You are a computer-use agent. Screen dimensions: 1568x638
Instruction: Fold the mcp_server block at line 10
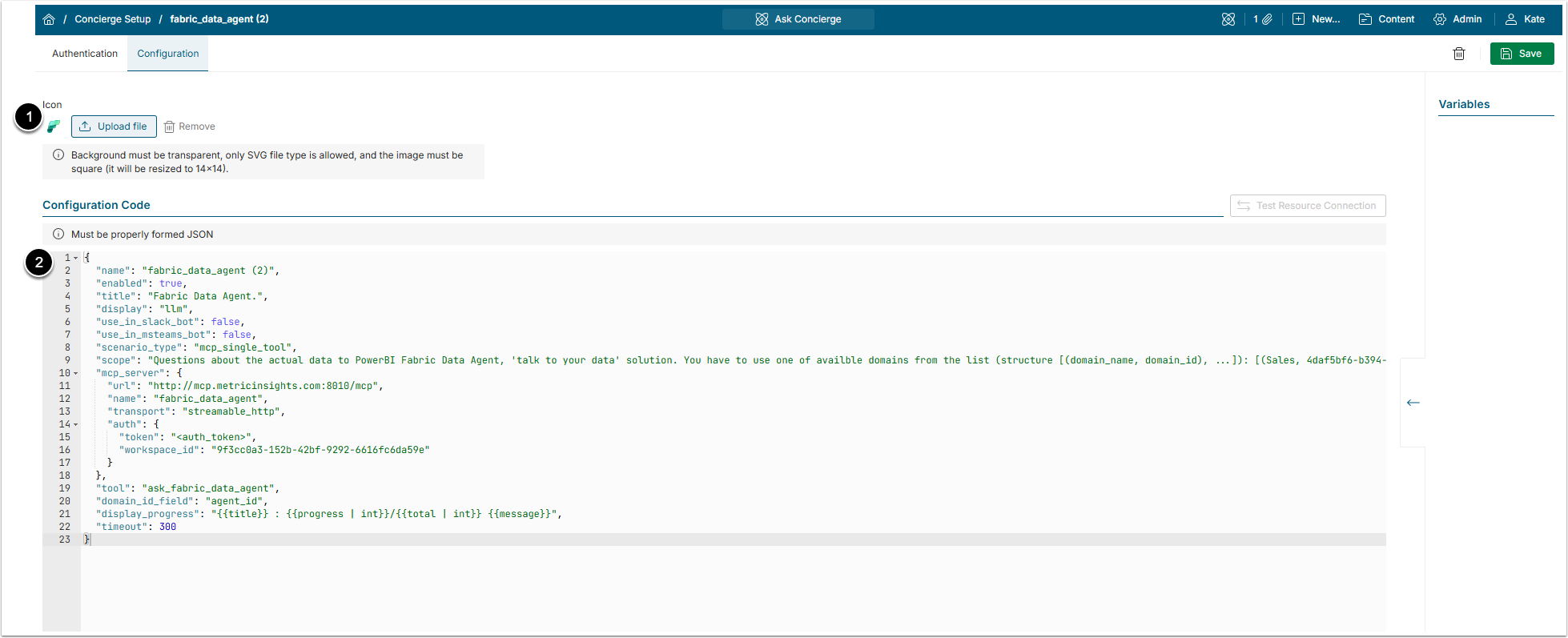point(76,373)
